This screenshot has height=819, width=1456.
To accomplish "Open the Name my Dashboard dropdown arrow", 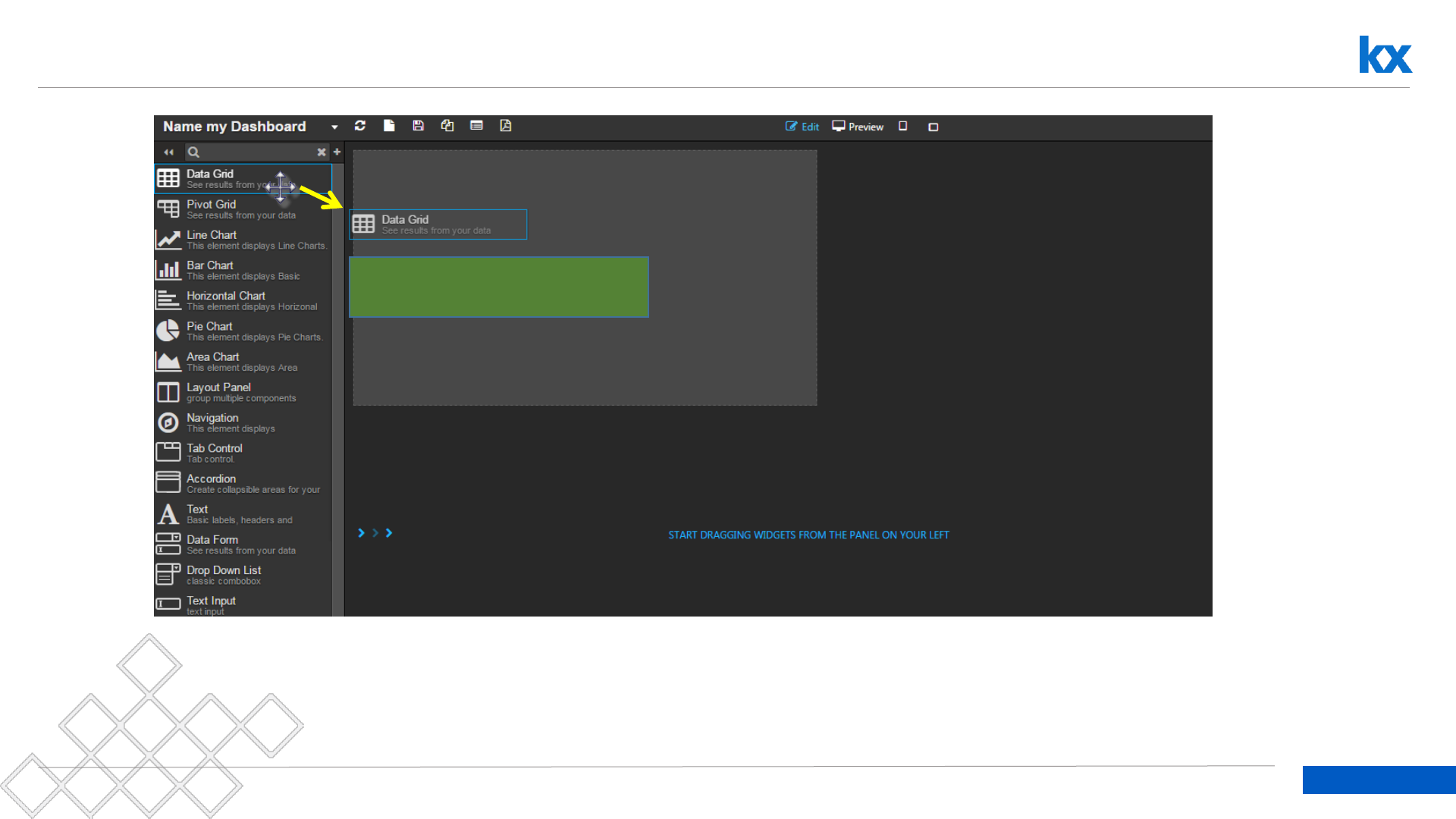I will click(x=334, y=127).
